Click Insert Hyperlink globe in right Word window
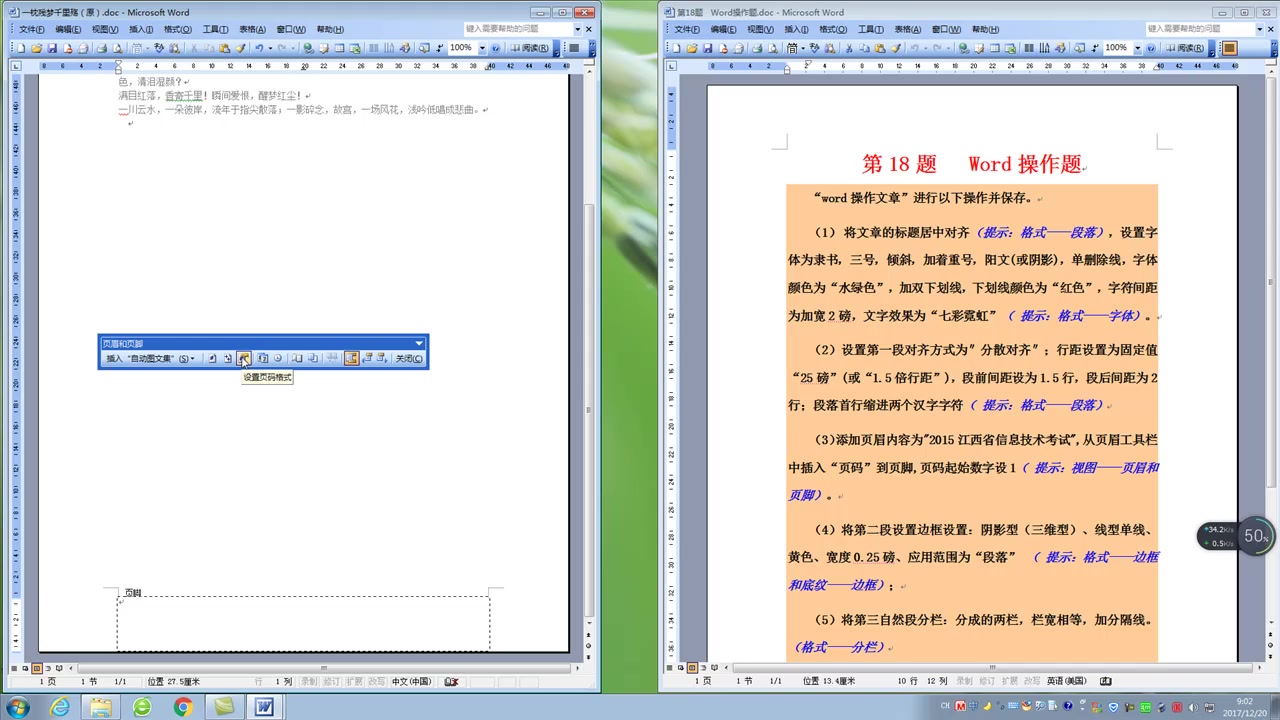Viewport: 1280px width, 720px height. pos(963,48)
